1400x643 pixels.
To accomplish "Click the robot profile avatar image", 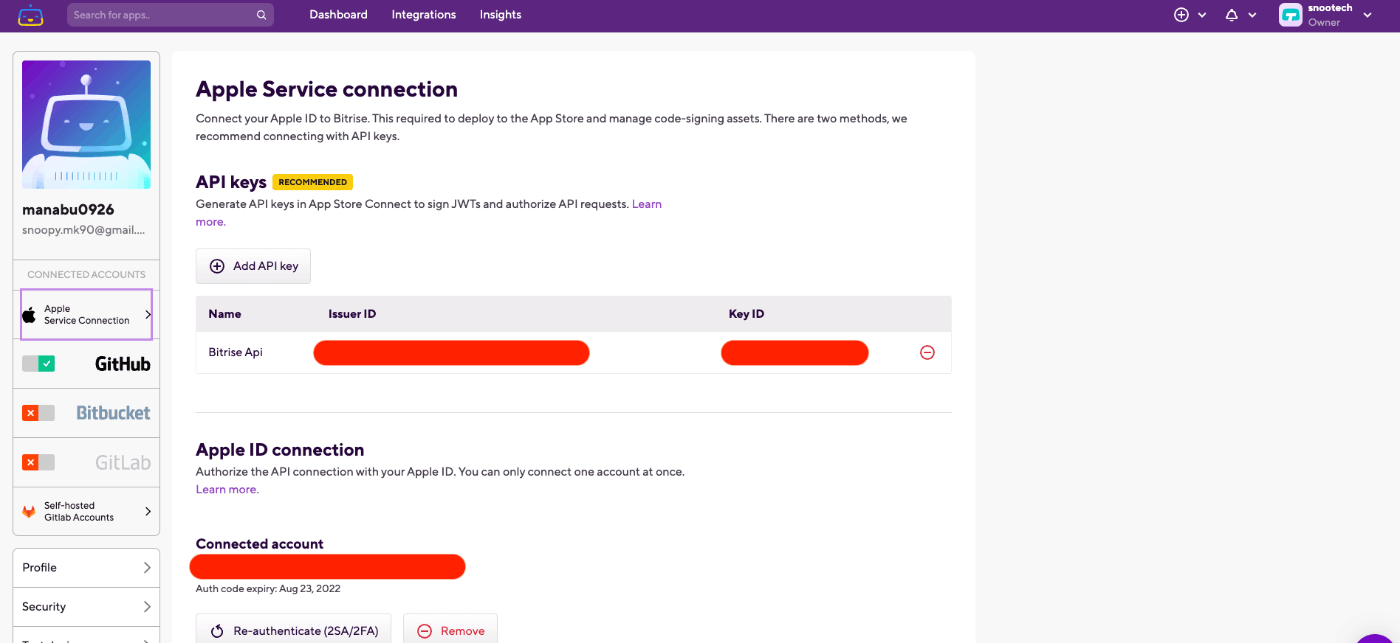I will 86,124.
